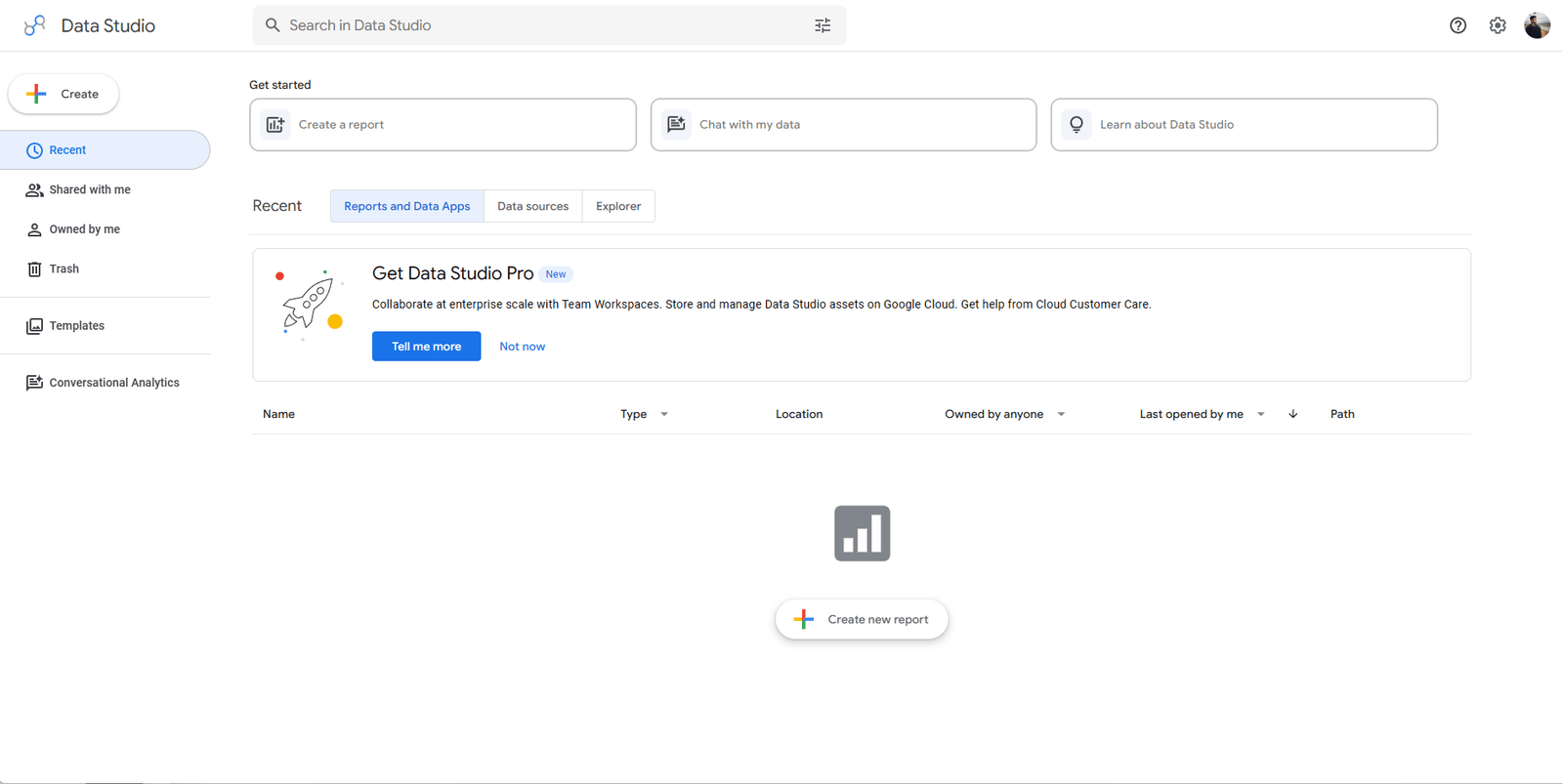
Task: Click the search magnifier icon
Action: 273,25
